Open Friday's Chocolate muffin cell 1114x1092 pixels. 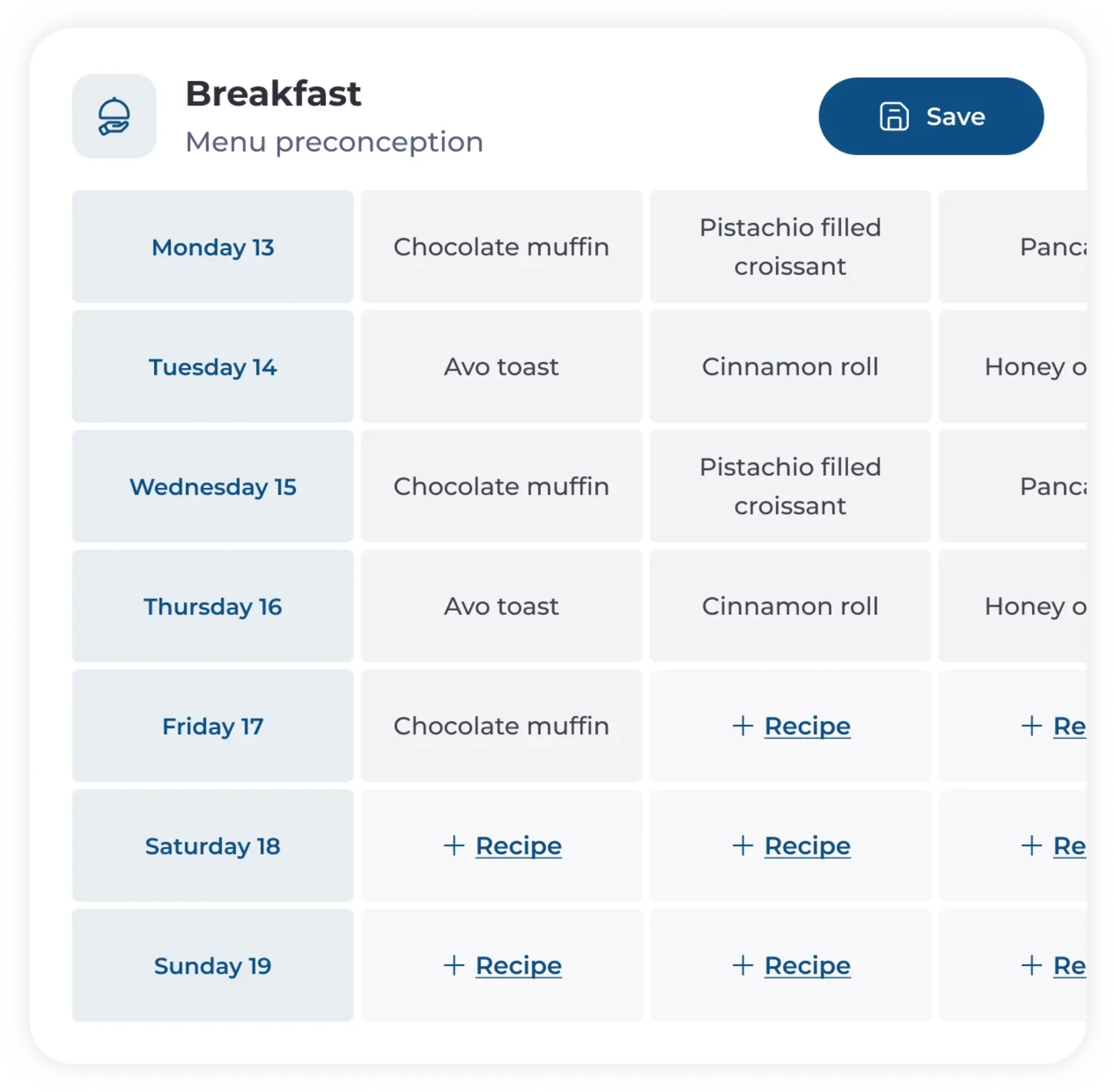501,726
